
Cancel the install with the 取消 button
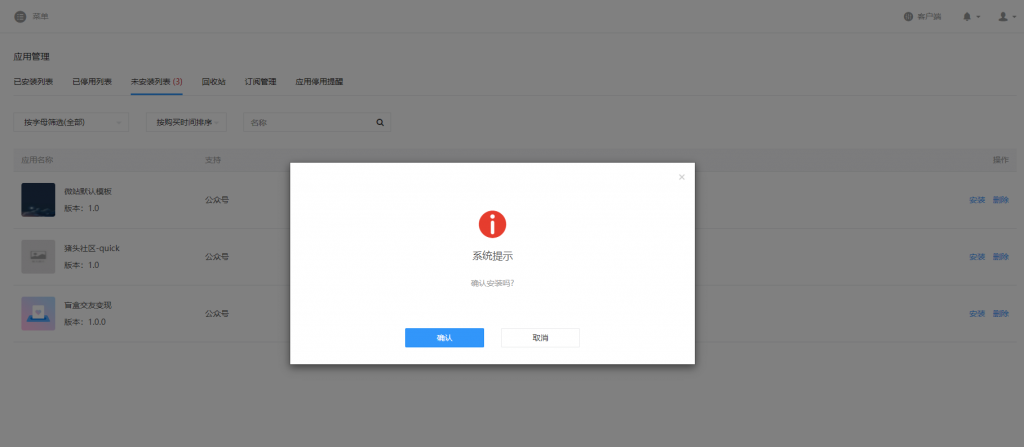(540, 338)
